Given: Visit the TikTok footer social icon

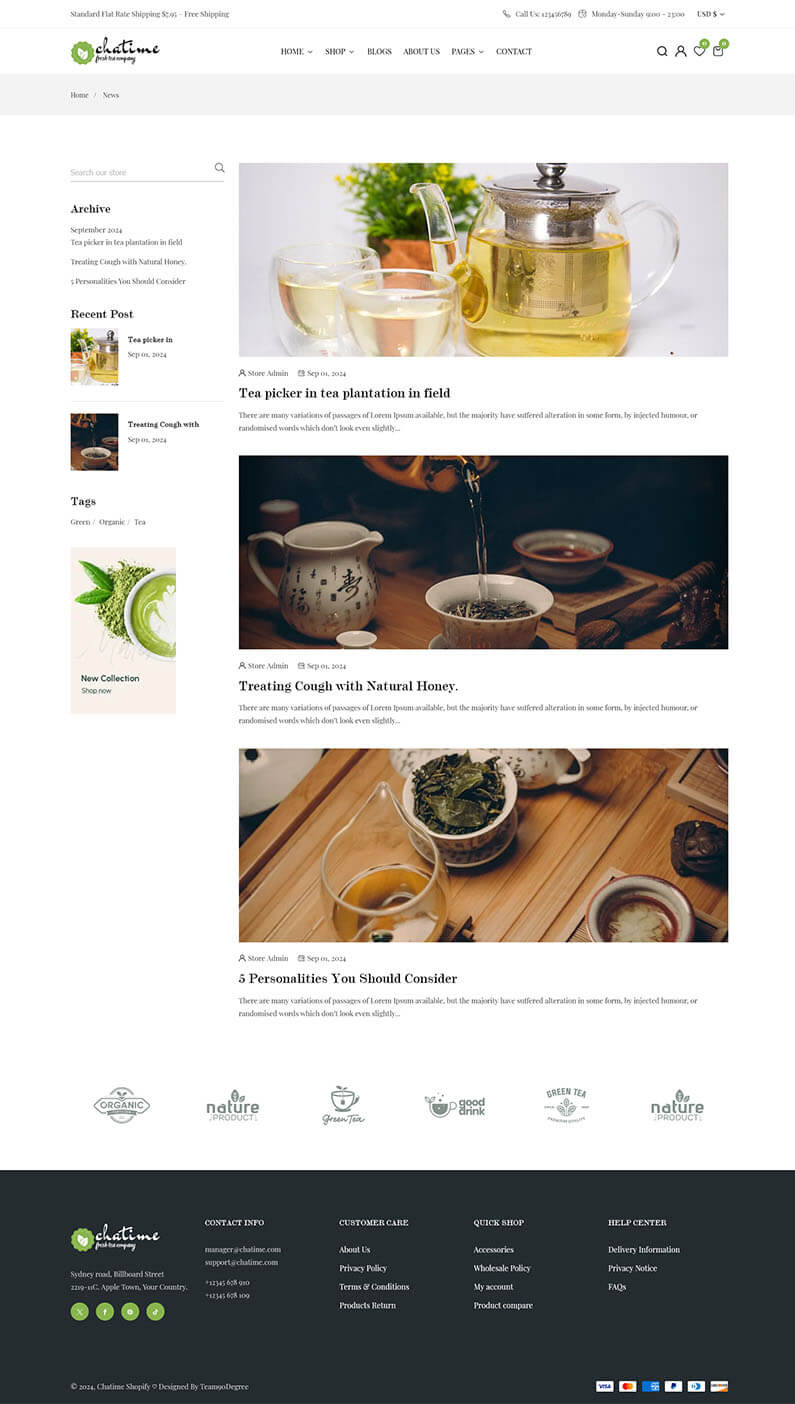Looking at the screenshot, I should [155, 1311].
